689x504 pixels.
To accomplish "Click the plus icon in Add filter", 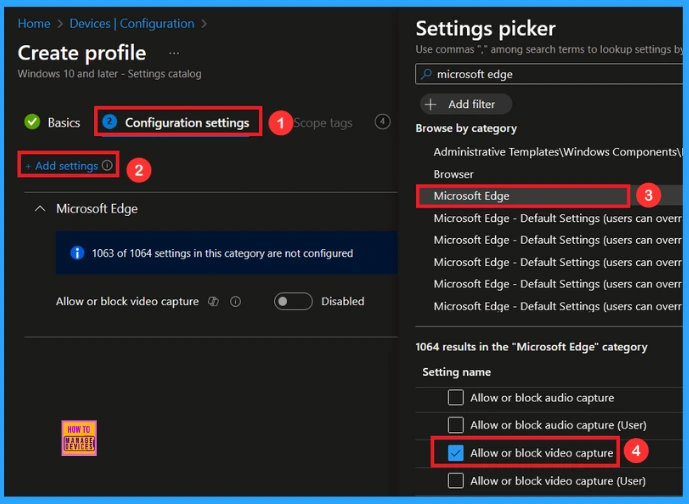I will (431, 104).
